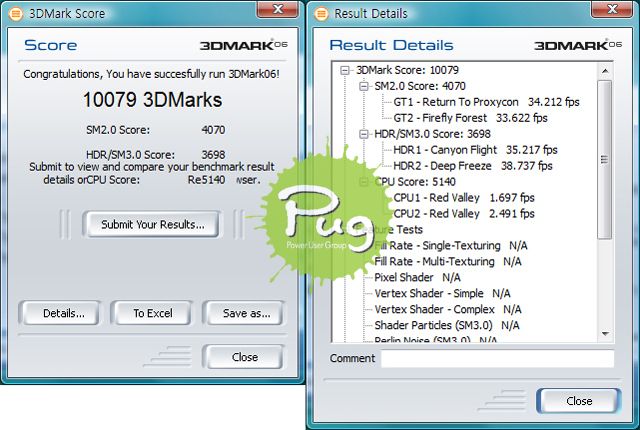Submit your benchmark results
This screenshot has width=640, height=430.
click(152, 224)
